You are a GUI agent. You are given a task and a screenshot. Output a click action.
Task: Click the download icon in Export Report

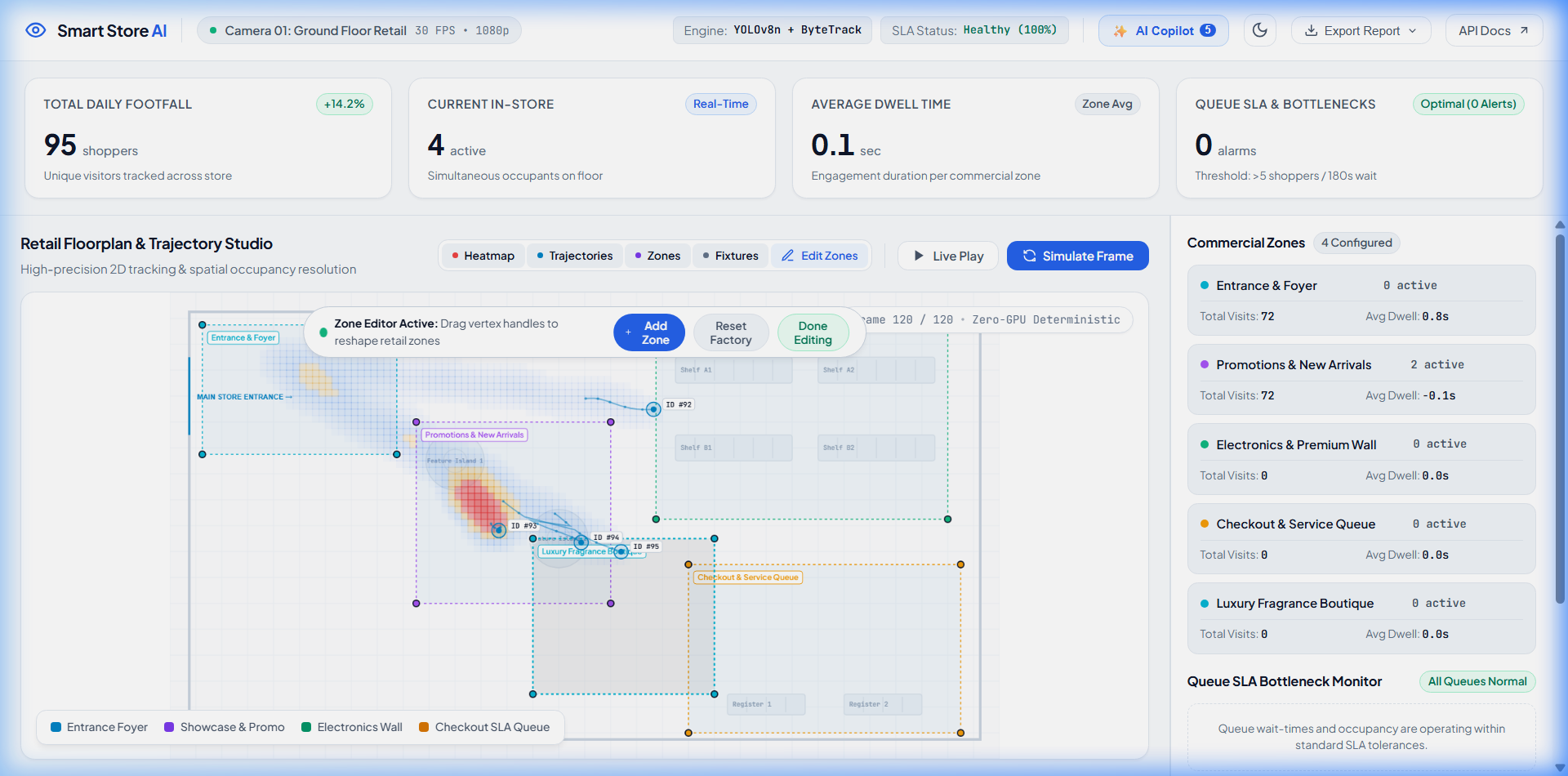coord(1311,30)
